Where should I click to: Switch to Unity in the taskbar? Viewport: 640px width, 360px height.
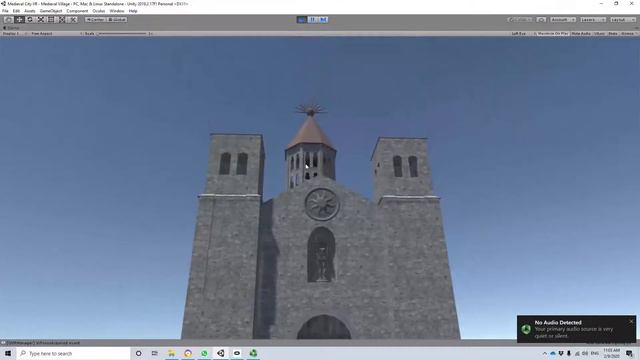220,353
